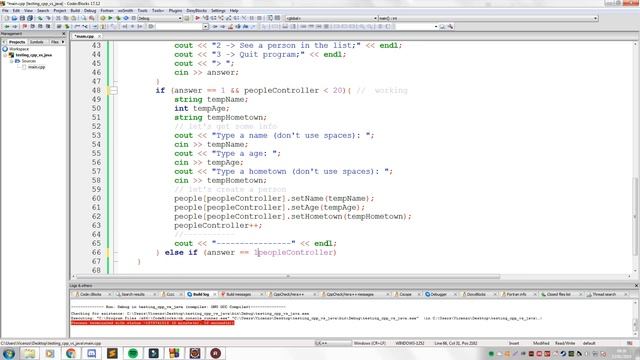Create a new file from toolbar

(6, 18)
